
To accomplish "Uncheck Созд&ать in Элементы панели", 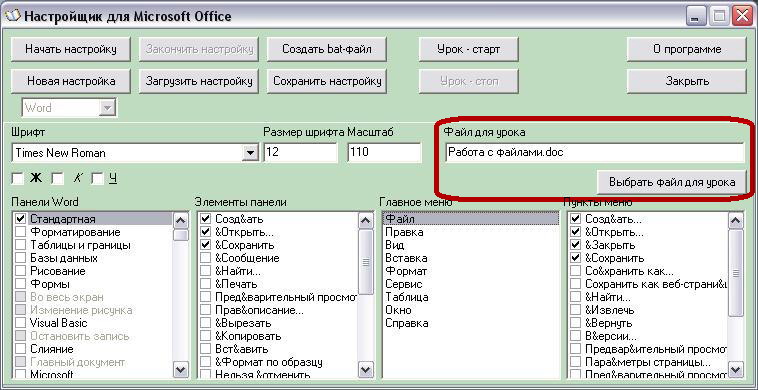I will [205, 219].
